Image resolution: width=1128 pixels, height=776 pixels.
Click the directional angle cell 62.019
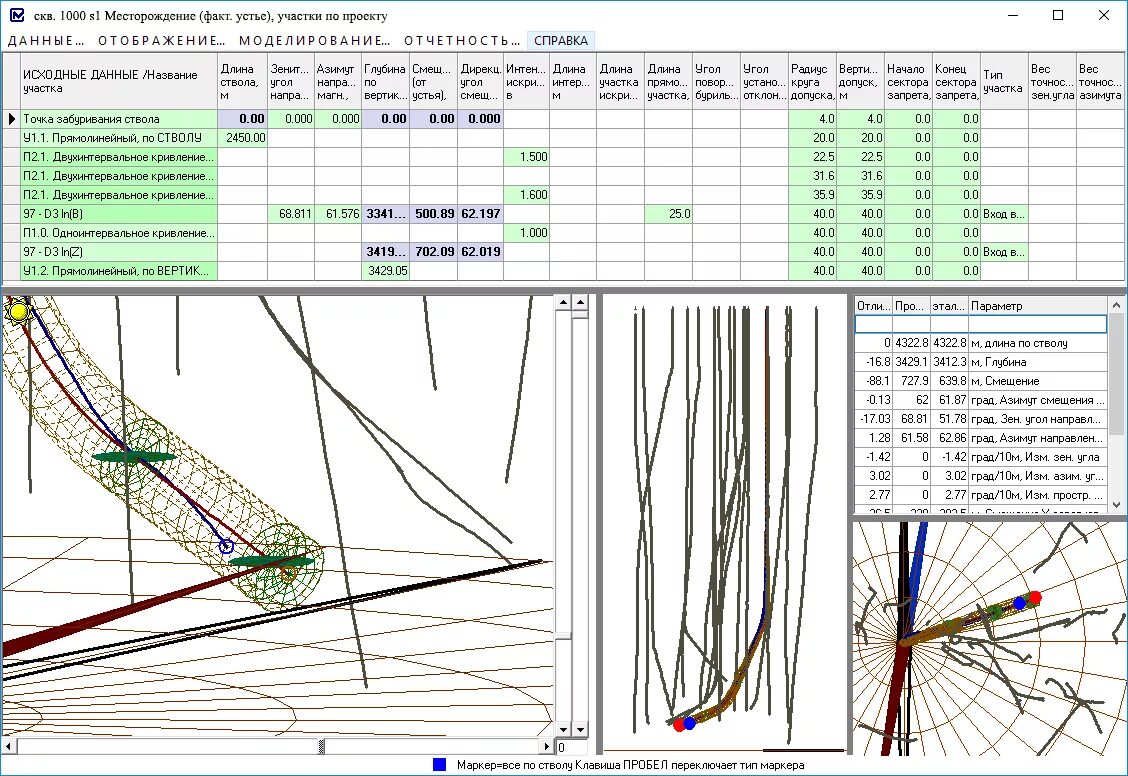(x=481, y=252)
